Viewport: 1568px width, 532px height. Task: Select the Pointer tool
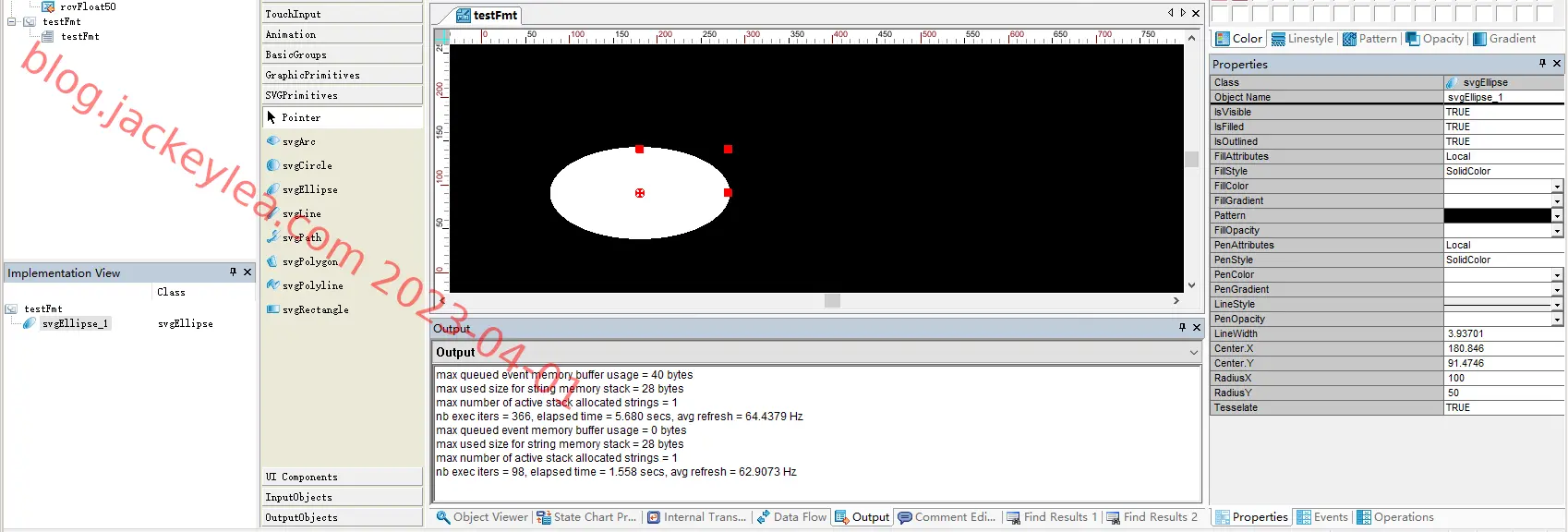(342, 118)
